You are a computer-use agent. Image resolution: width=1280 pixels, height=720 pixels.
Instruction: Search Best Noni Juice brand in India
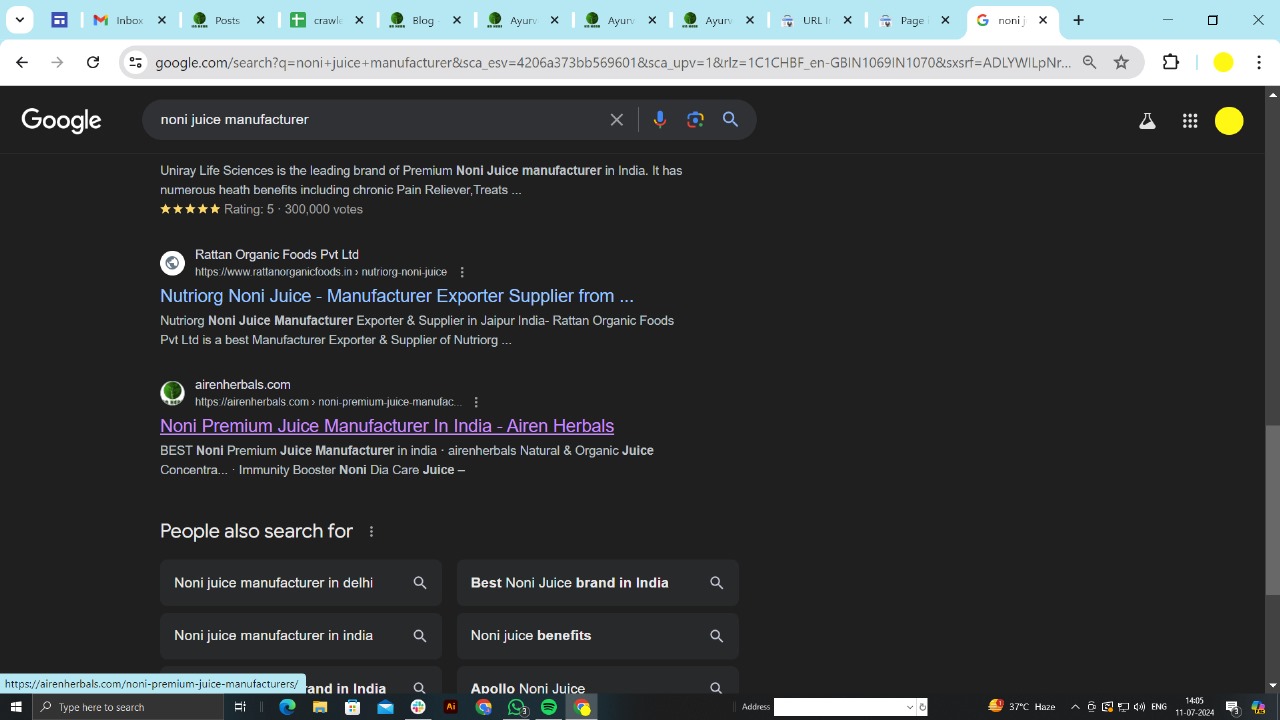pos(598,583)
